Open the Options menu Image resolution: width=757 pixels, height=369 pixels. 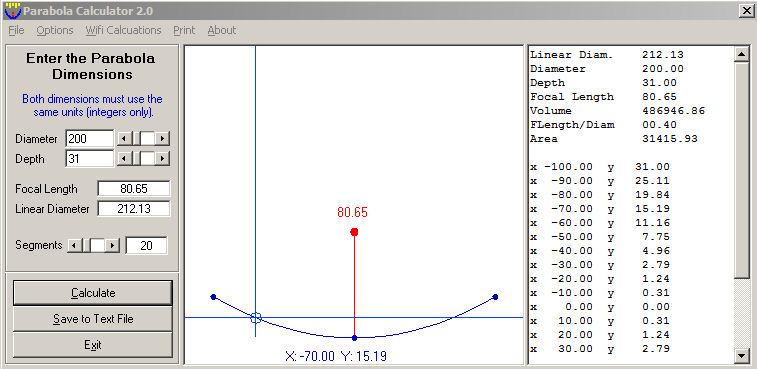(x=55, y=30)
